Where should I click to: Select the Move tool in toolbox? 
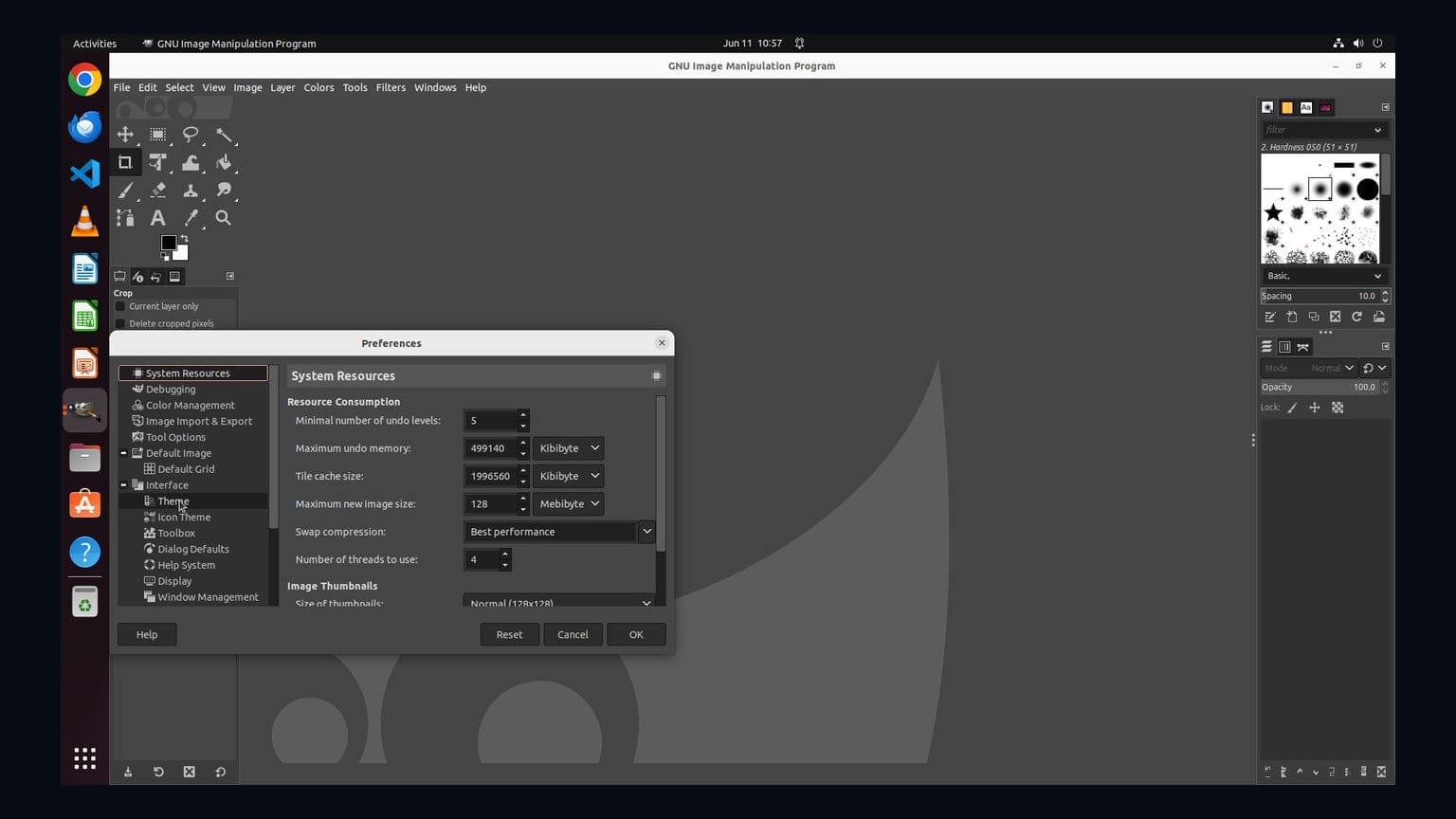coord(125,135)
